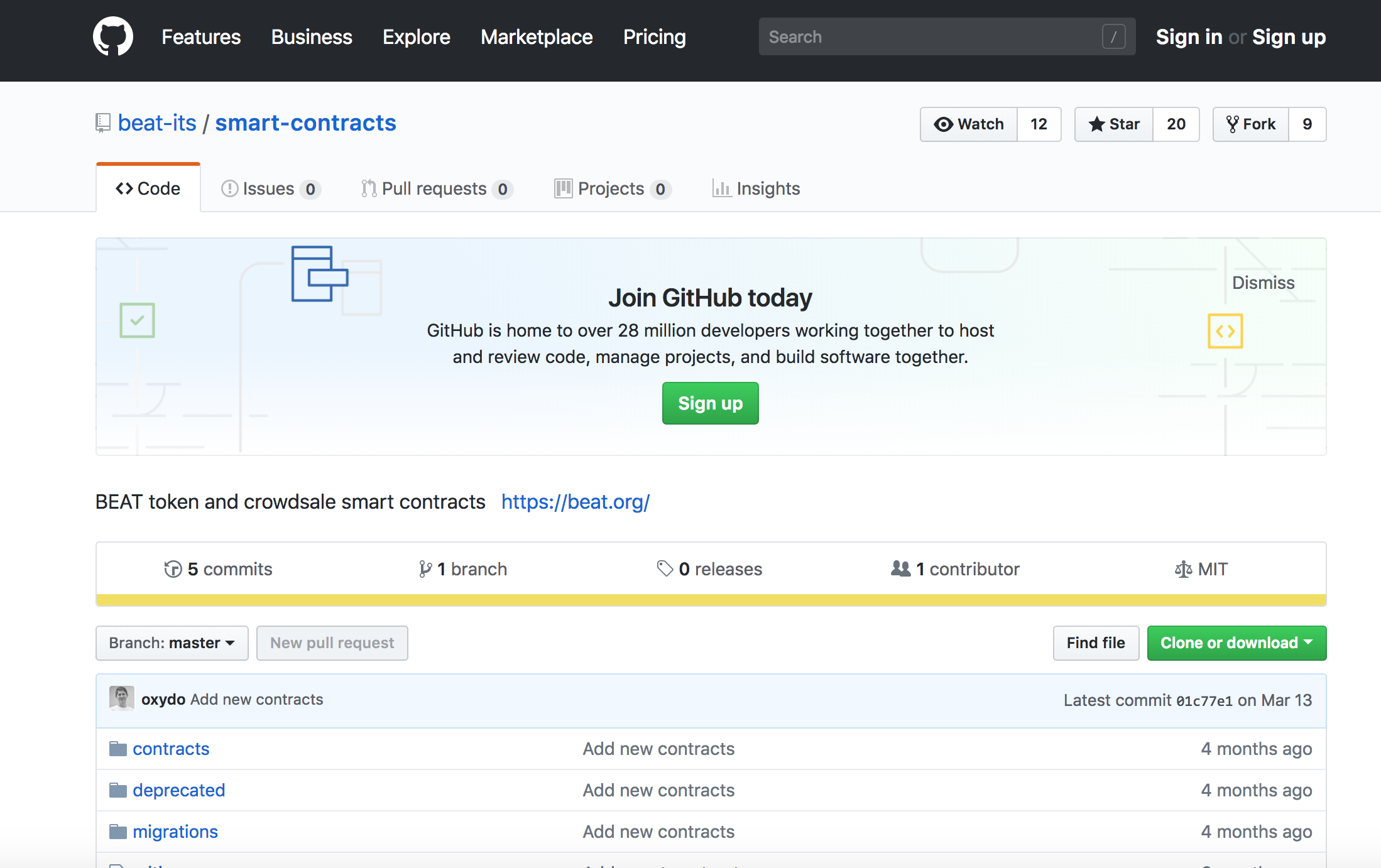Click the yellow language color bar
Image resolution: width=1381 pixels, height=868 pixels.
(710, 600)
